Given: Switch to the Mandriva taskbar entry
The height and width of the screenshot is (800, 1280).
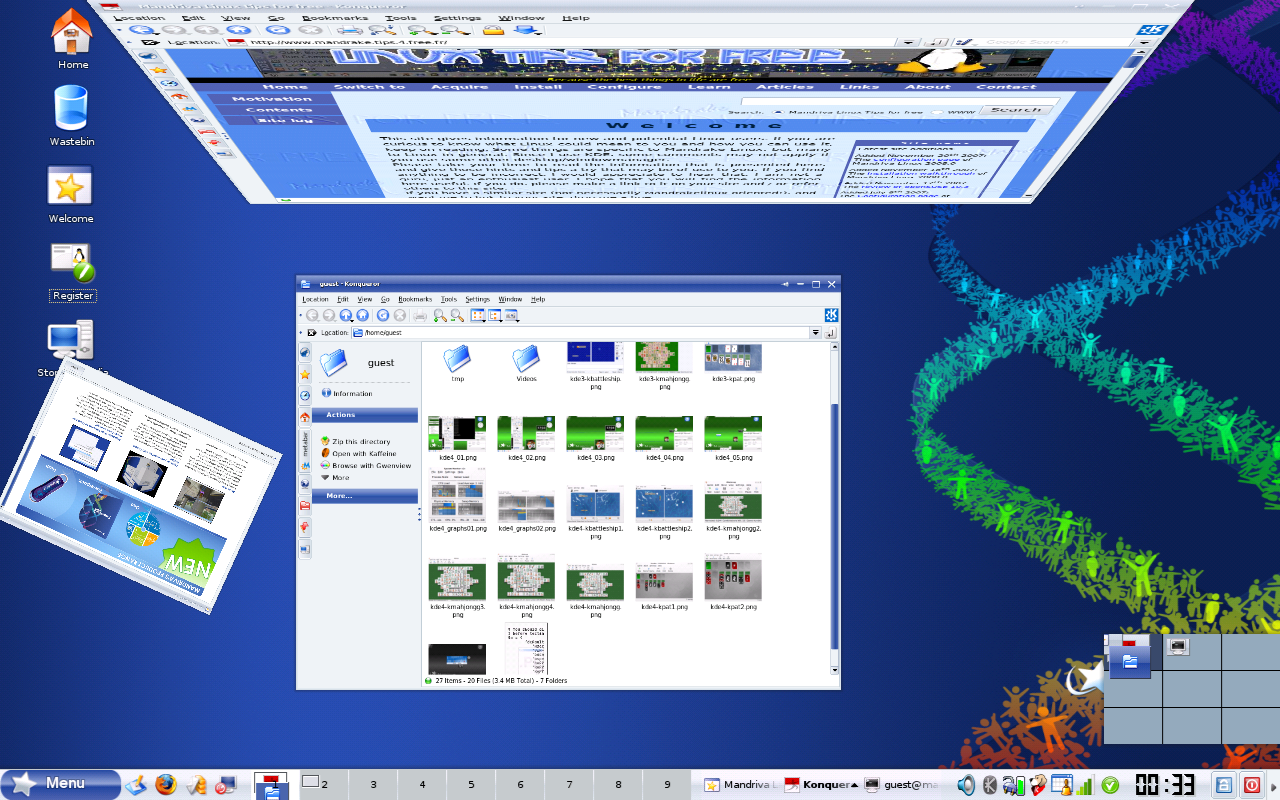Looking at the screenshot, I should click(x=741, y=785).
